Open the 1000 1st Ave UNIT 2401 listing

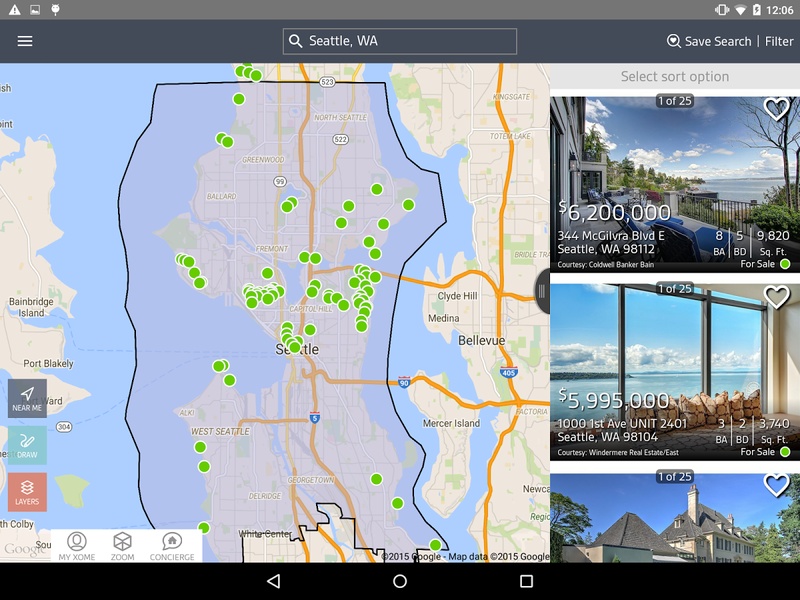pyautogui.click(x=674, y=372)
